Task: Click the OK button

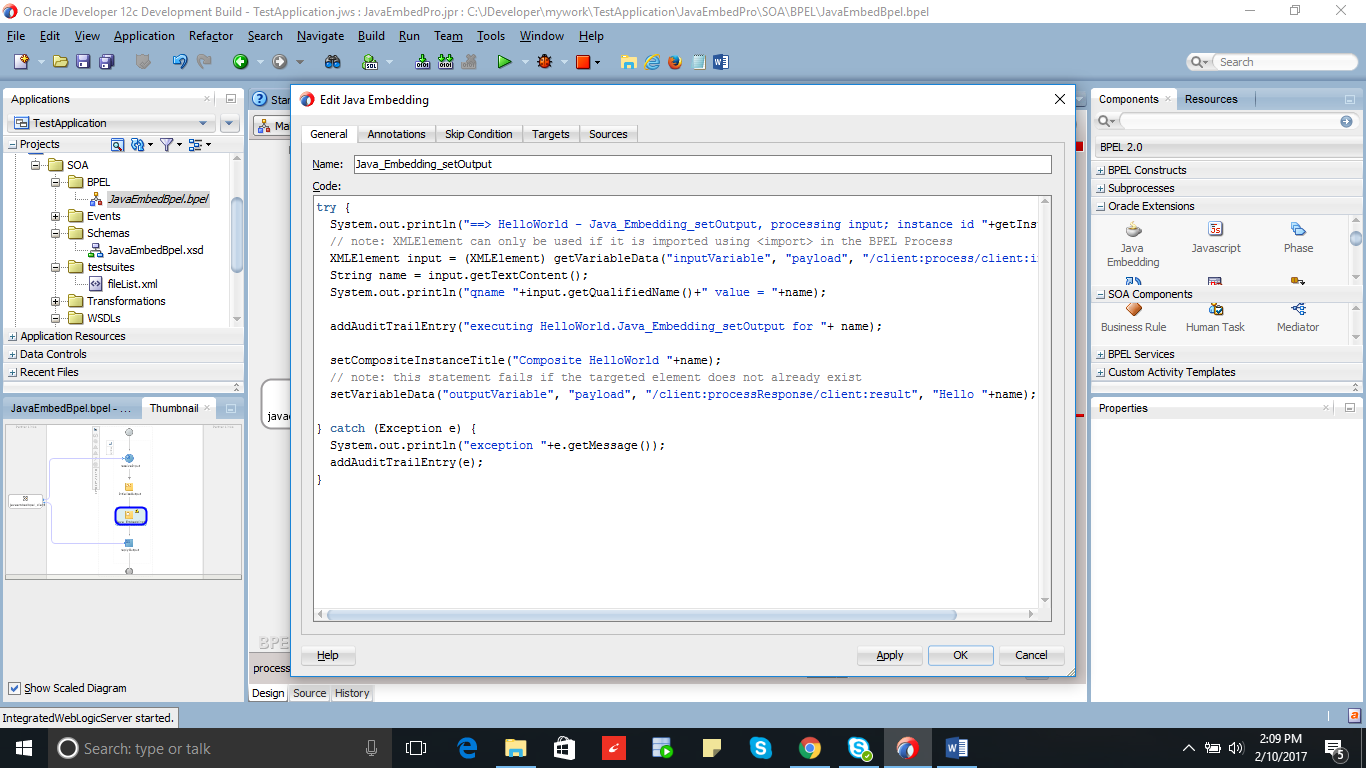Action: pos(959,655)
